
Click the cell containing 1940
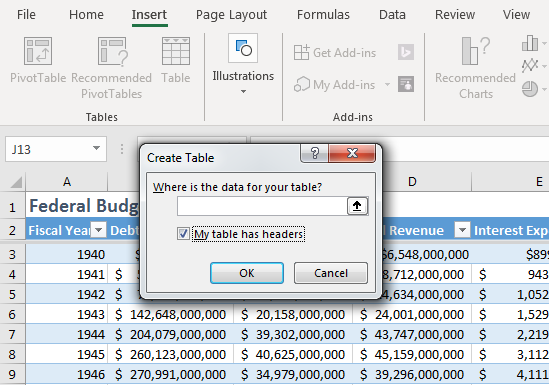point(67,254)
